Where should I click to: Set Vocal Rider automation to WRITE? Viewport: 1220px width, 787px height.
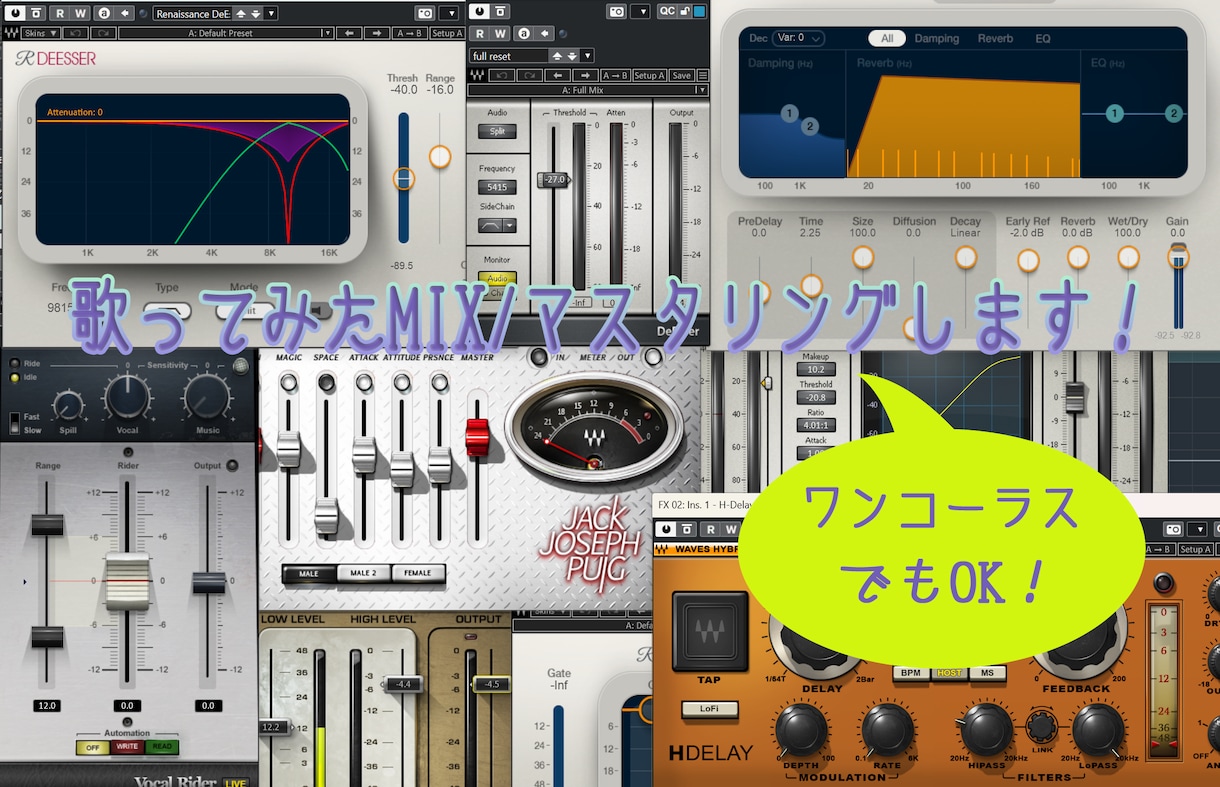[127, 746]
